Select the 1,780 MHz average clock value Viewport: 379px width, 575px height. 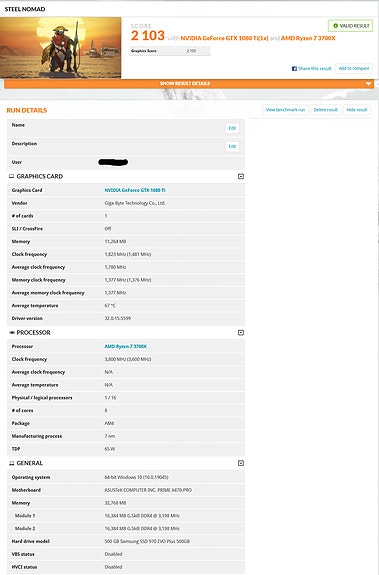[115, 267]
